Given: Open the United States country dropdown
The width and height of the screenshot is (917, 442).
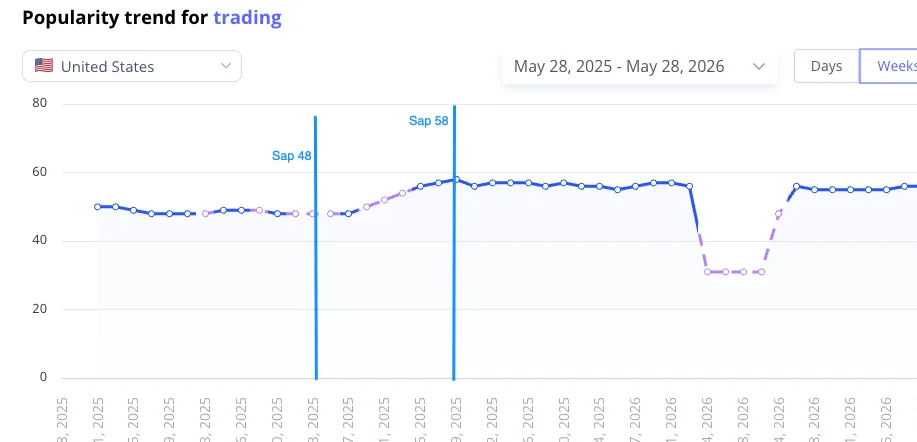Looking at the screenshot, I should (132, 66).
